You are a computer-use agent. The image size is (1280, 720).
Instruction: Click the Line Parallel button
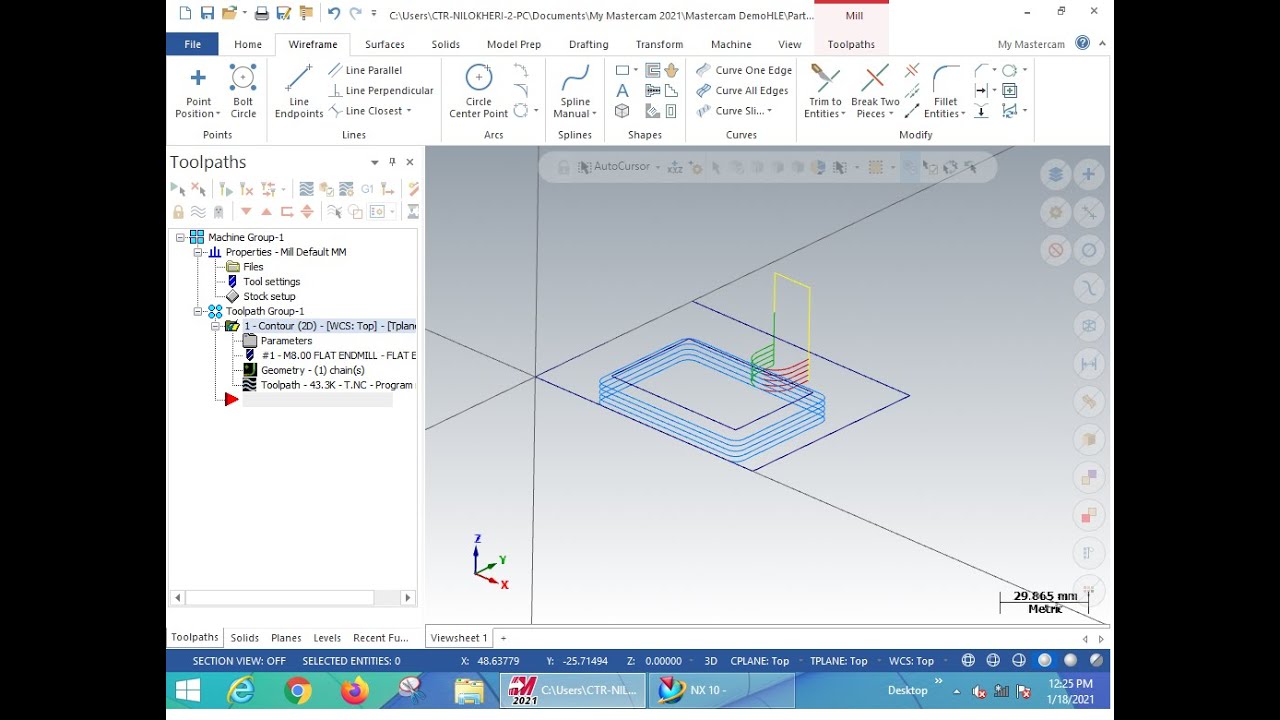click(365, 70)
